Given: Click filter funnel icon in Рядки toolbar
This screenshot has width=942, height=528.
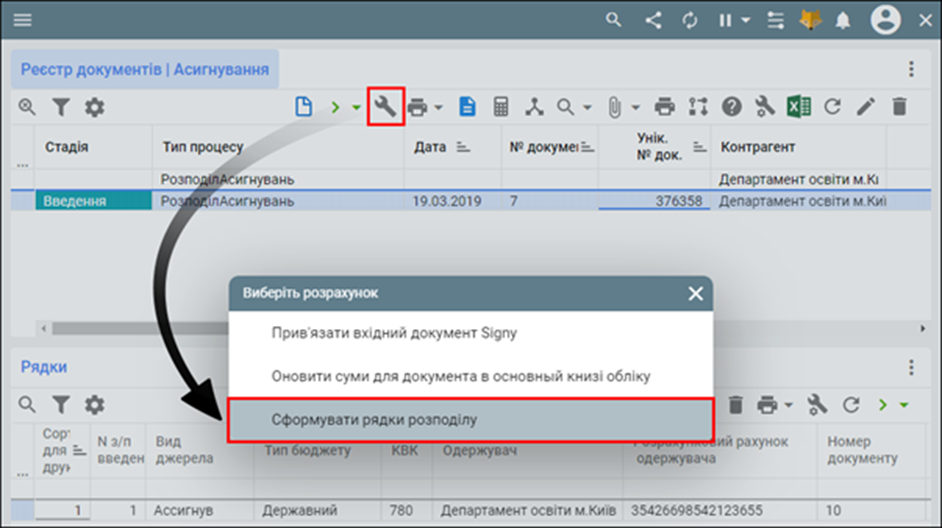Looking at the screenshot, I should pyautogui.click(x=61, y=405).
